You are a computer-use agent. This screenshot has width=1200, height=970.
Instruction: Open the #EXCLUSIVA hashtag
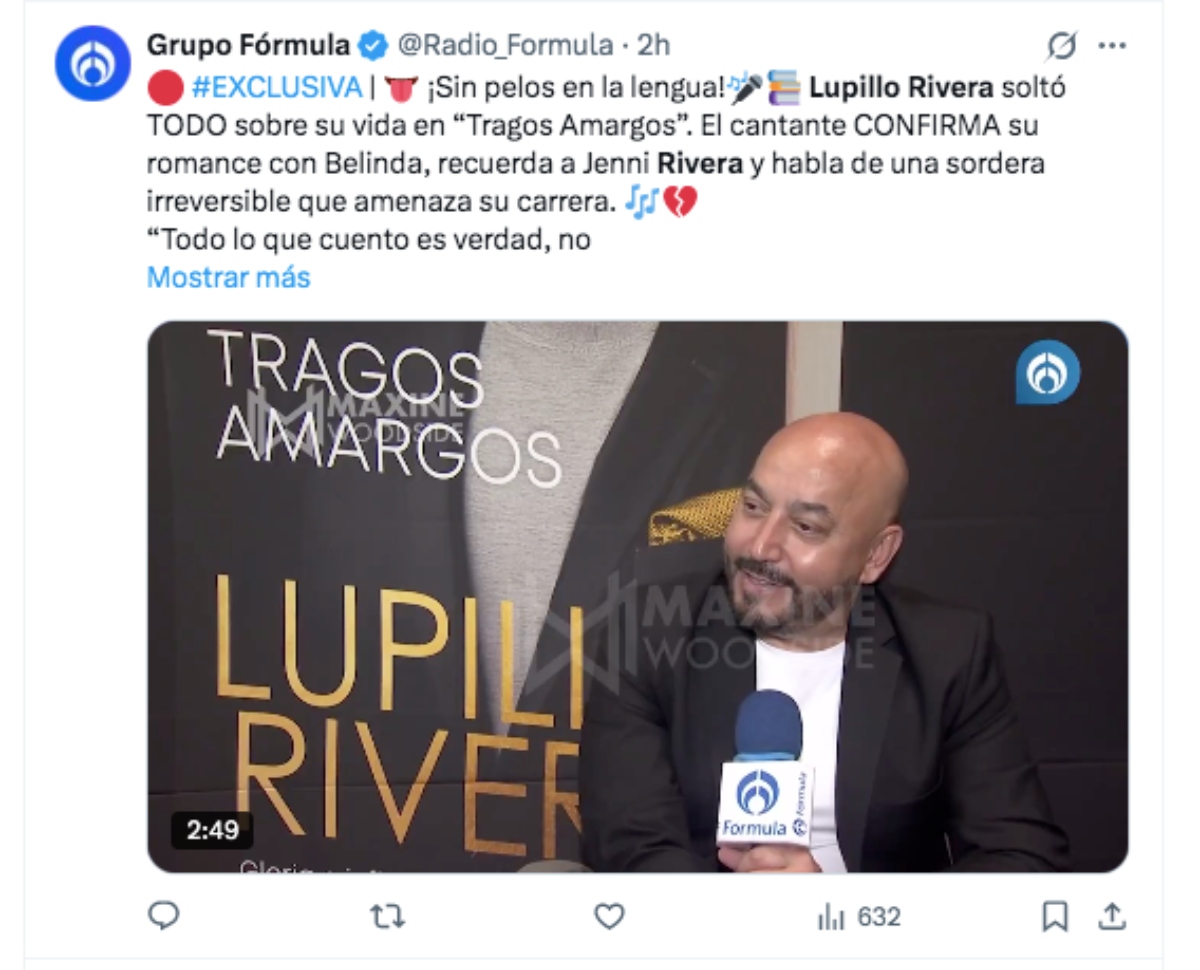(x=276, y=88)
